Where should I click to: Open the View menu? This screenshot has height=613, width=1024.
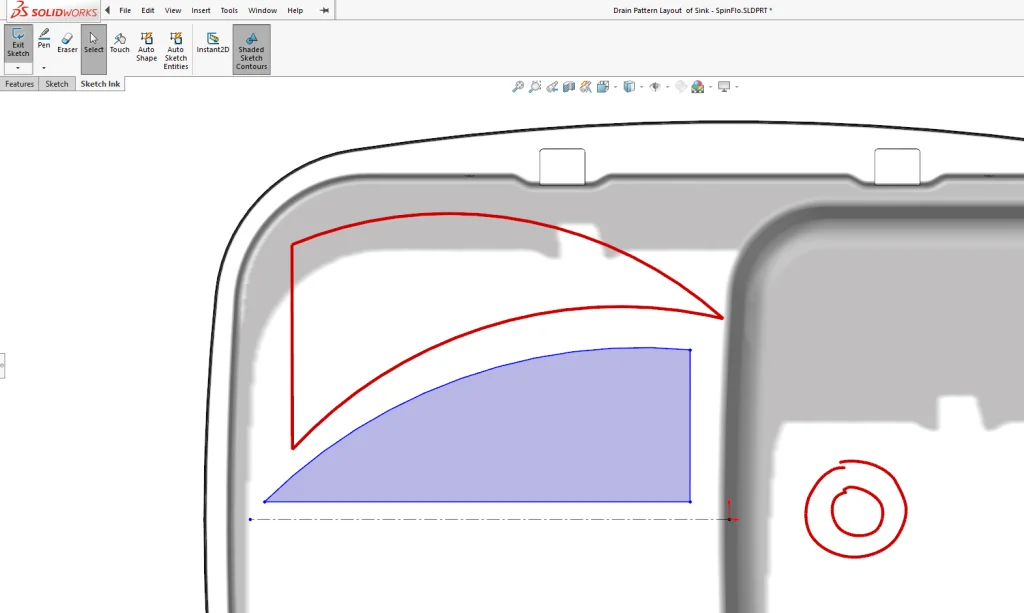173,10
